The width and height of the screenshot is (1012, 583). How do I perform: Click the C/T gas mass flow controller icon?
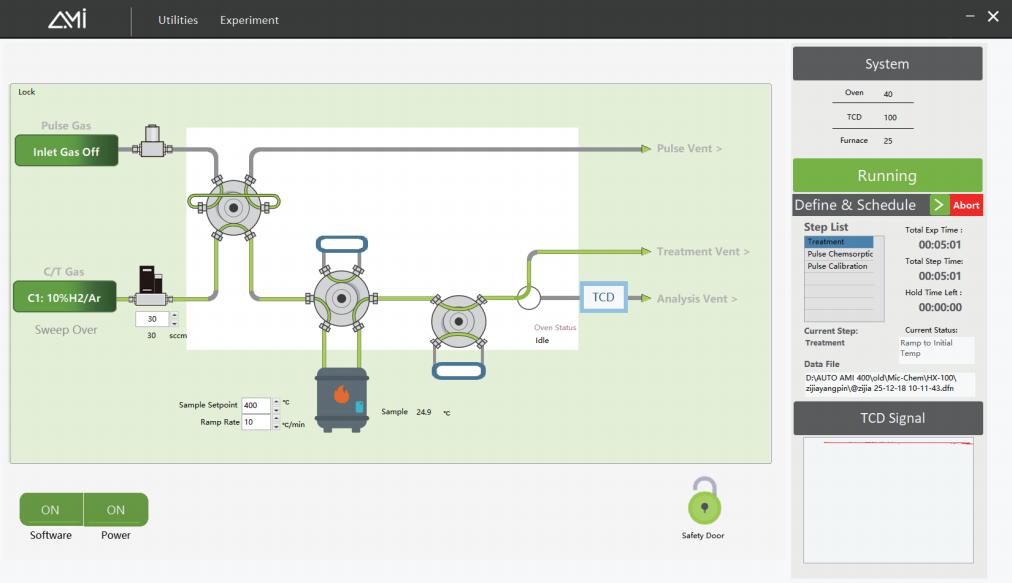[x=149, y=288]
